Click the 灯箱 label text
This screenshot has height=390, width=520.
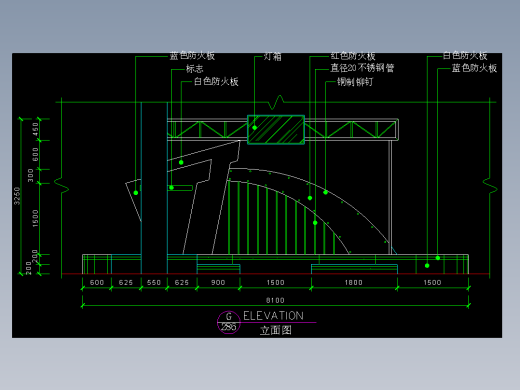pyautogui.click(x=272, y=56)
